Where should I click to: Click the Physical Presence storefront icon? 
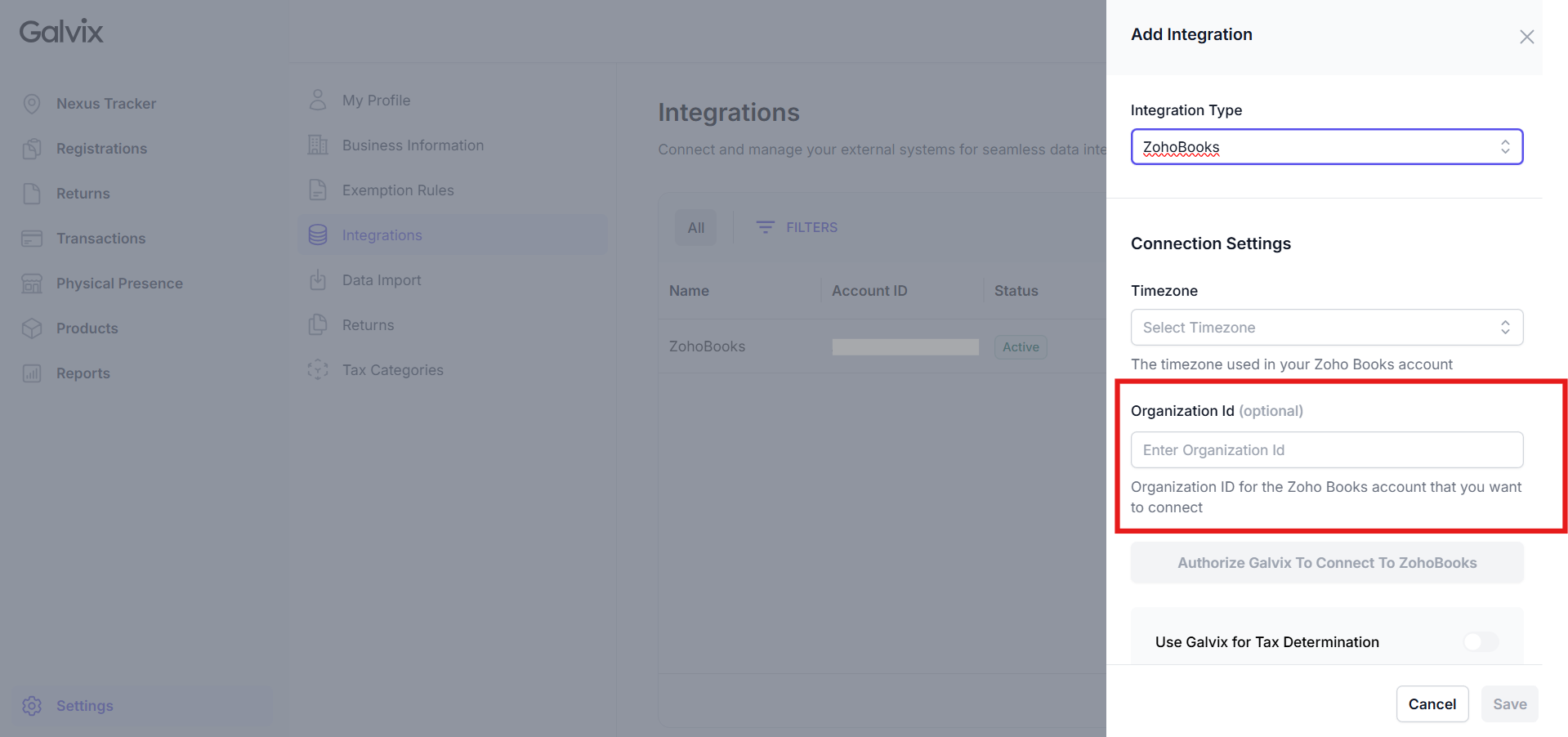coord(32,284)
